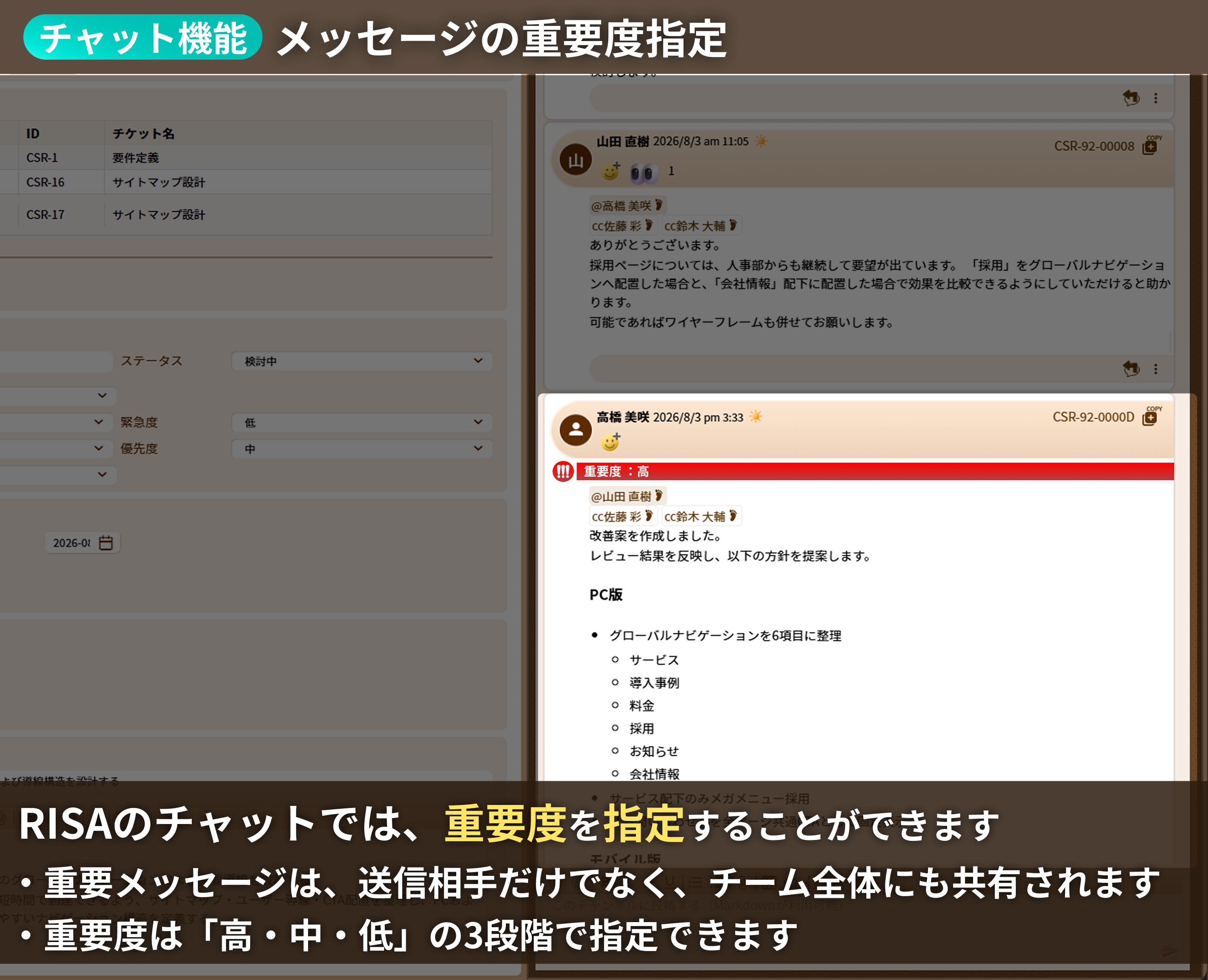Click cc佐藤 彩 tag in 山田 直樹's message
Image resolution: width=1208 pixels, height=980 pixels.
(622, 226)
